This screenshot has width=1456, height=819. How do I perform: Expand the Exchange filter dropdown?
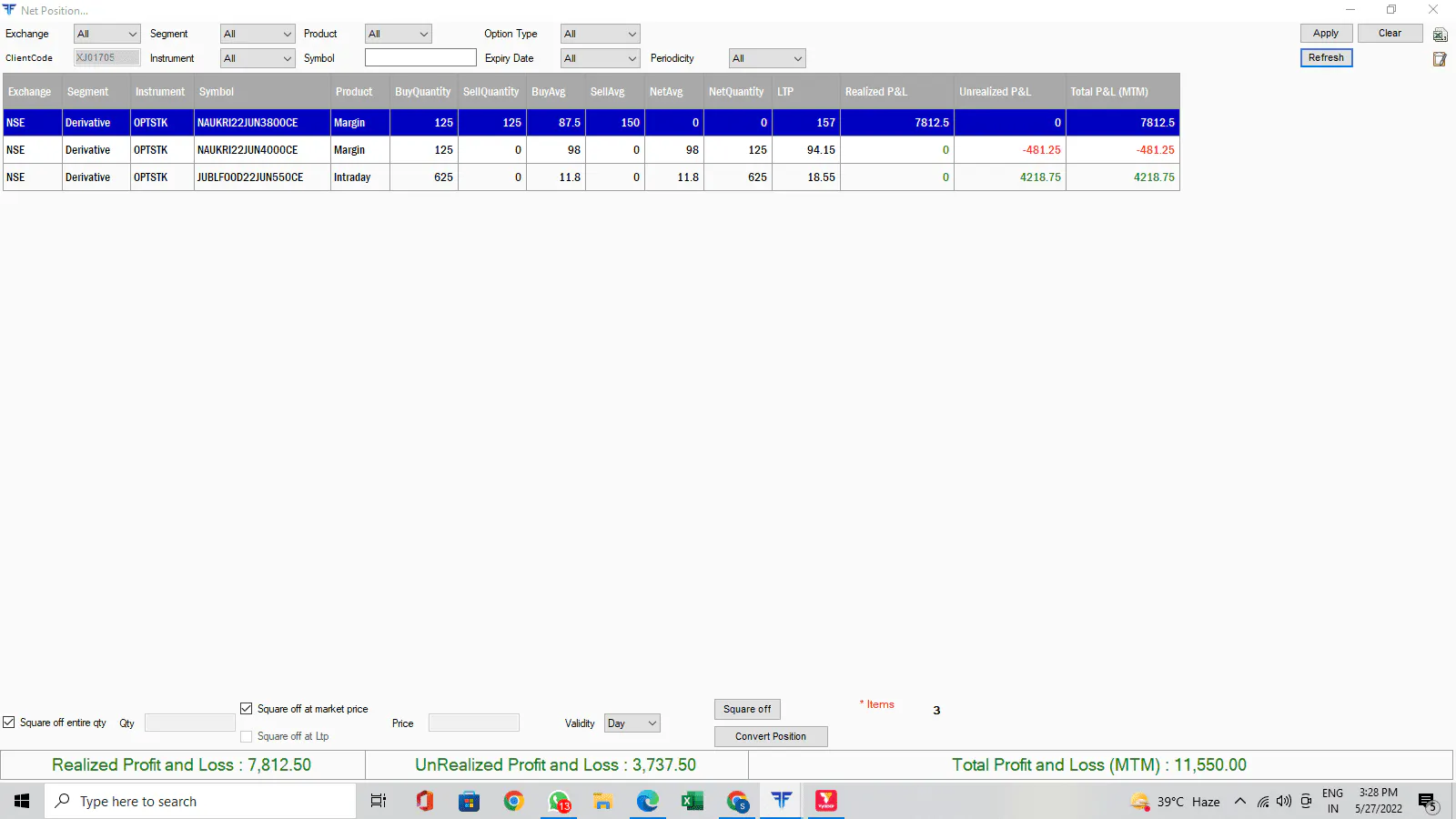tap(107, 34)
